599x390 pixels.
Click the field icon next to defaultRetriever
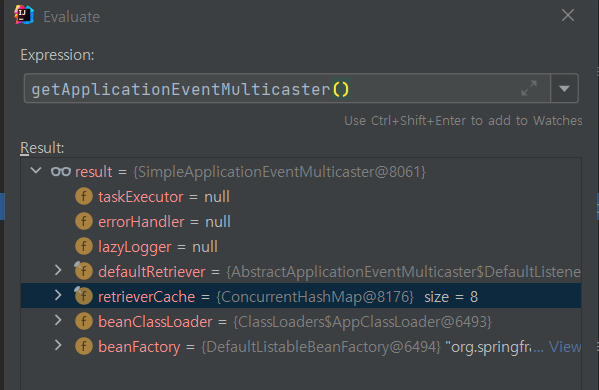coord(84,271)
